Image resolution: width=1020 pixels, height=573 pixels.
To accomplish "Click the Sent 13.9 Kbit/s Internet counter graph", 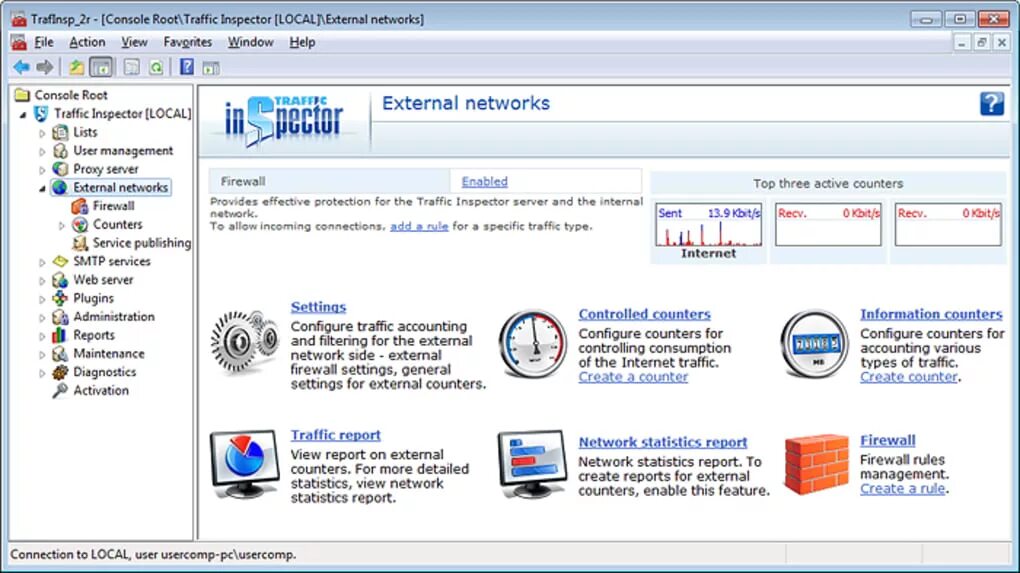I will [708, 225].
